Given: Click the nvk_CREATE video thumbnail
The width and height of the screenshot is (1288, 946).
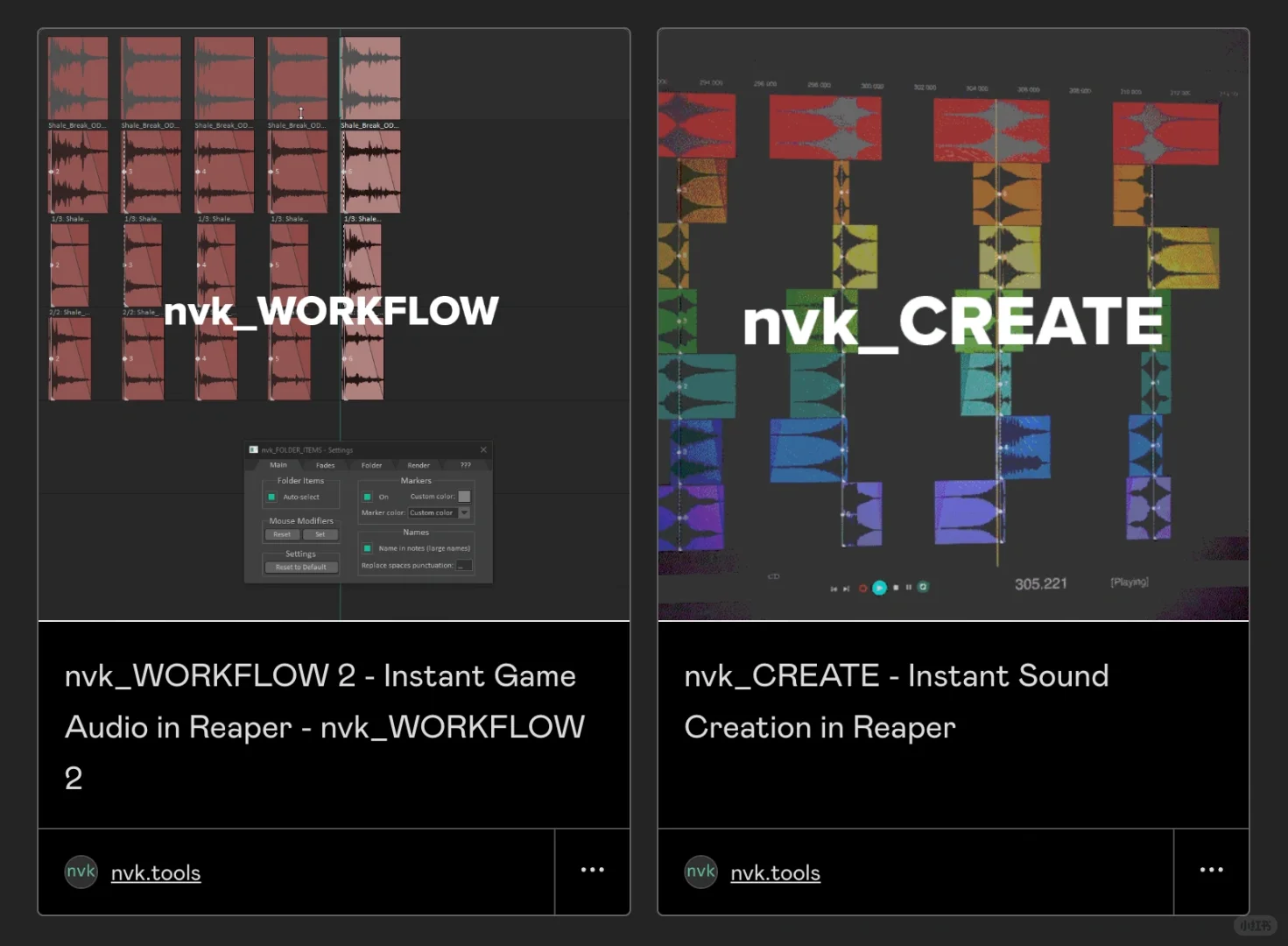Looking at the screenshot, I should (954, 324).
